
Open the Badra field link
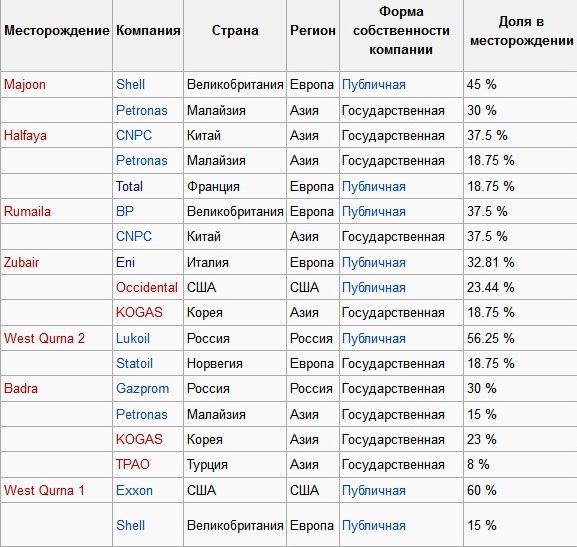(21, 388)
